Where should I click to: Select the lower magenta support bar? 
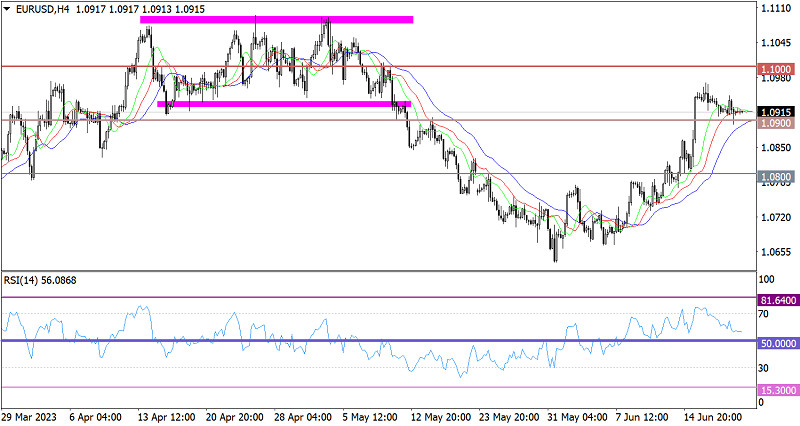[x=283, y=103]
